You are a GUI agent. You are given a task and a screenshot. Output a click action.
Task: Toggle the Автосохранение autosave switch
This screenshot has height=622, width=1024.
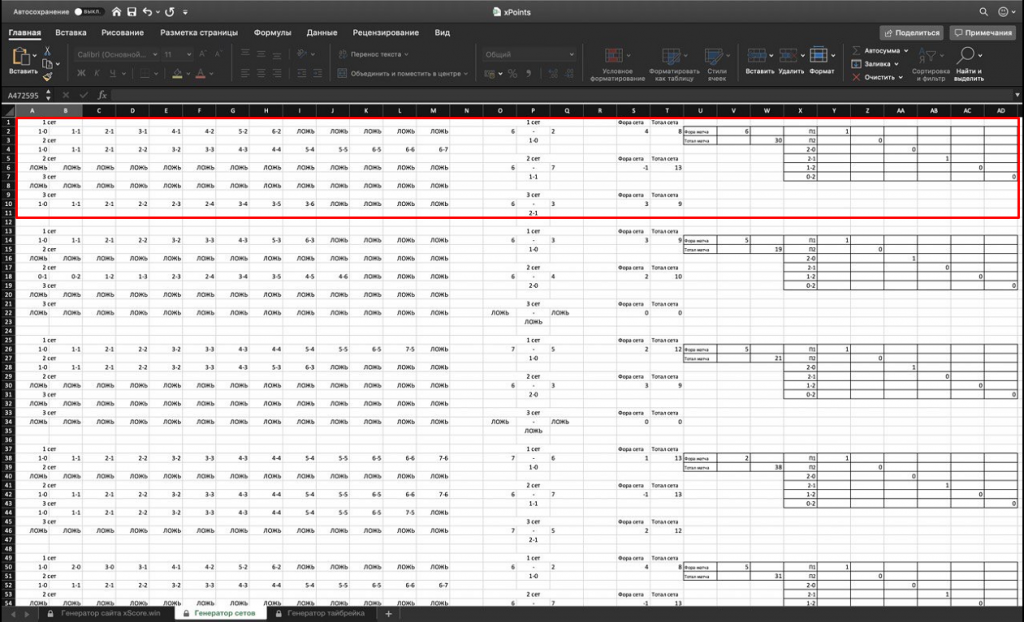point(89,12)
